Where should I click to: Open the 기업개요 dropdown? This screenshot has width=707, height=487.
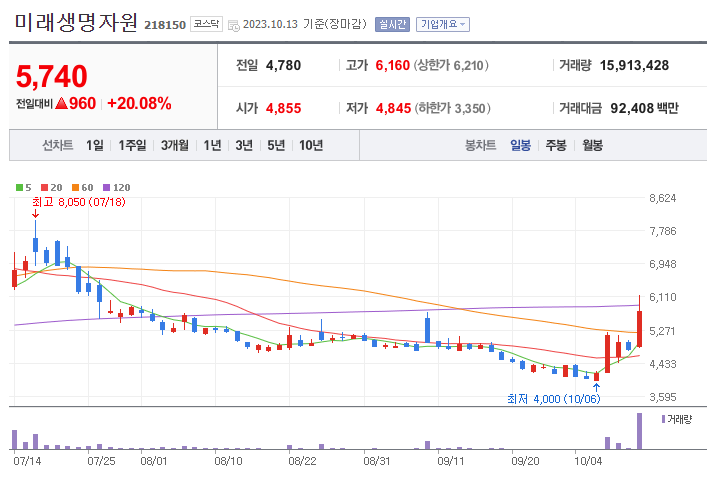[x=443, y=24]
